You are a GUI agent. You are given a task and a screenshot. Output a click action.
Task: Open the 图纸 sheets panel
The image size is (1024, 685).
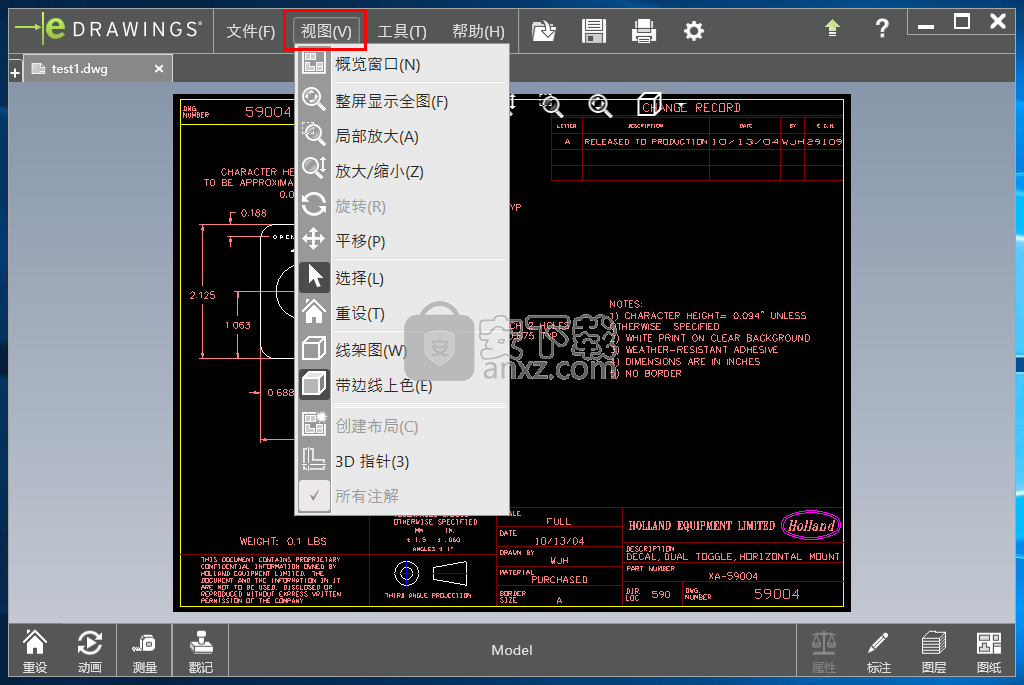point(989,651)
